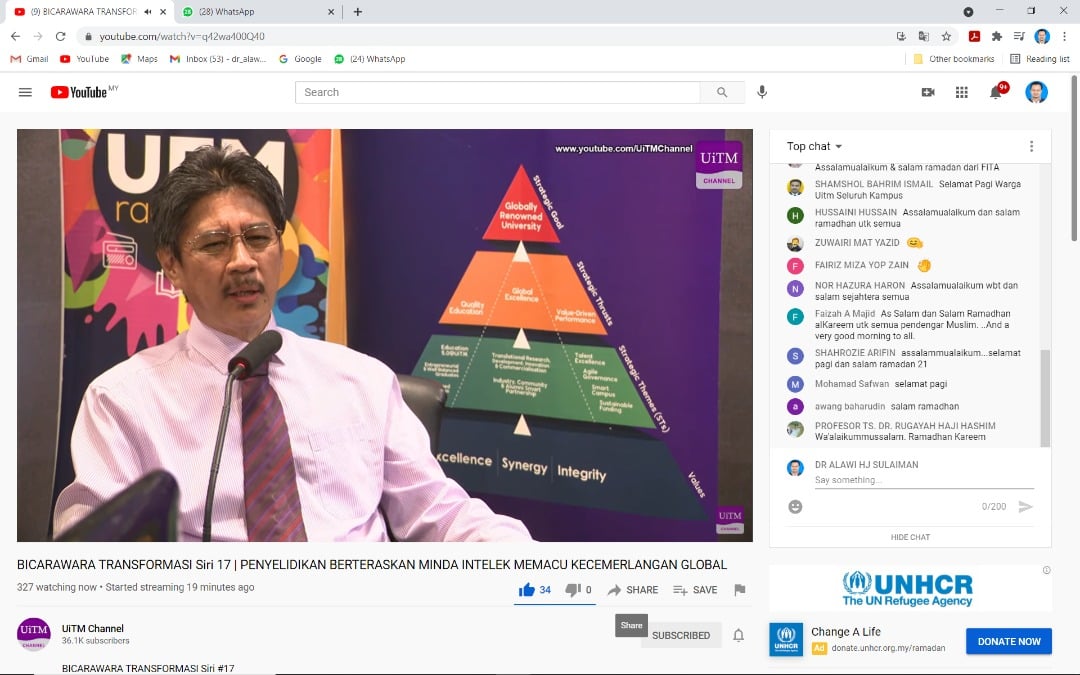
Task: Open the emoji picker in chat
Action: [x=795, y=507]
